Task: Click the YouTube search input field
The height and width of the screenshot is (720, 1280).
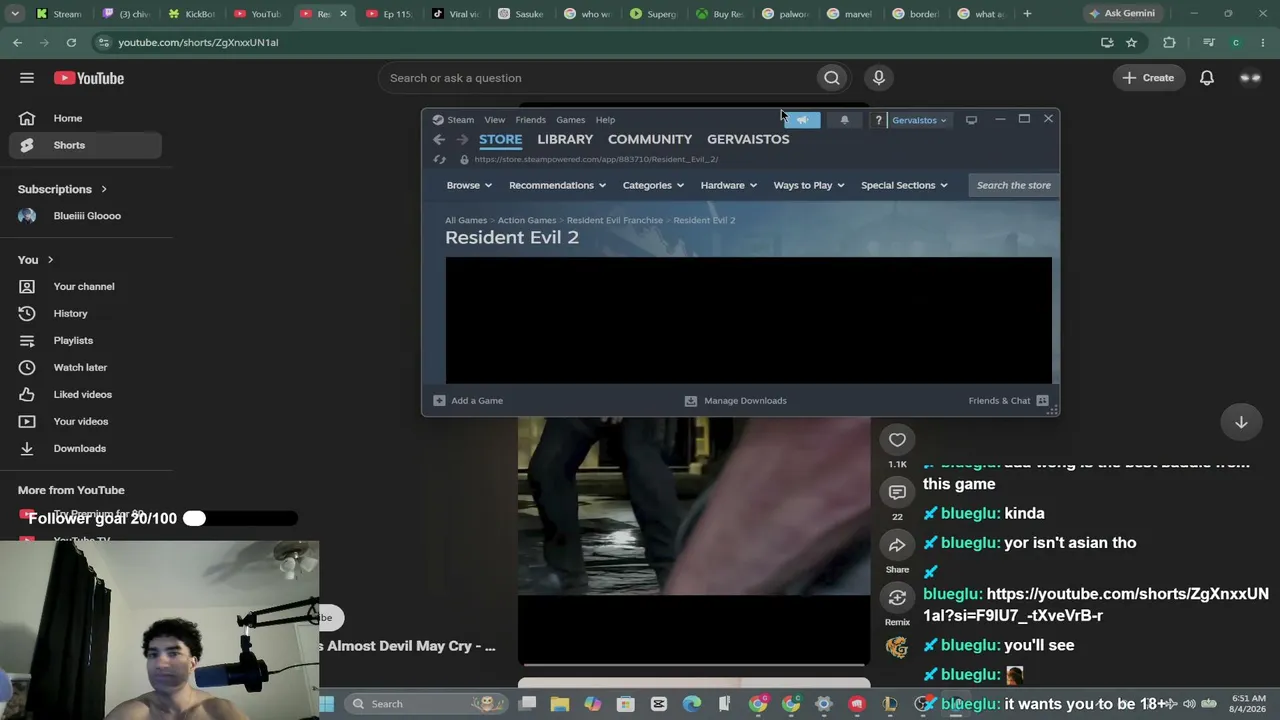Action: coord(598,78)
